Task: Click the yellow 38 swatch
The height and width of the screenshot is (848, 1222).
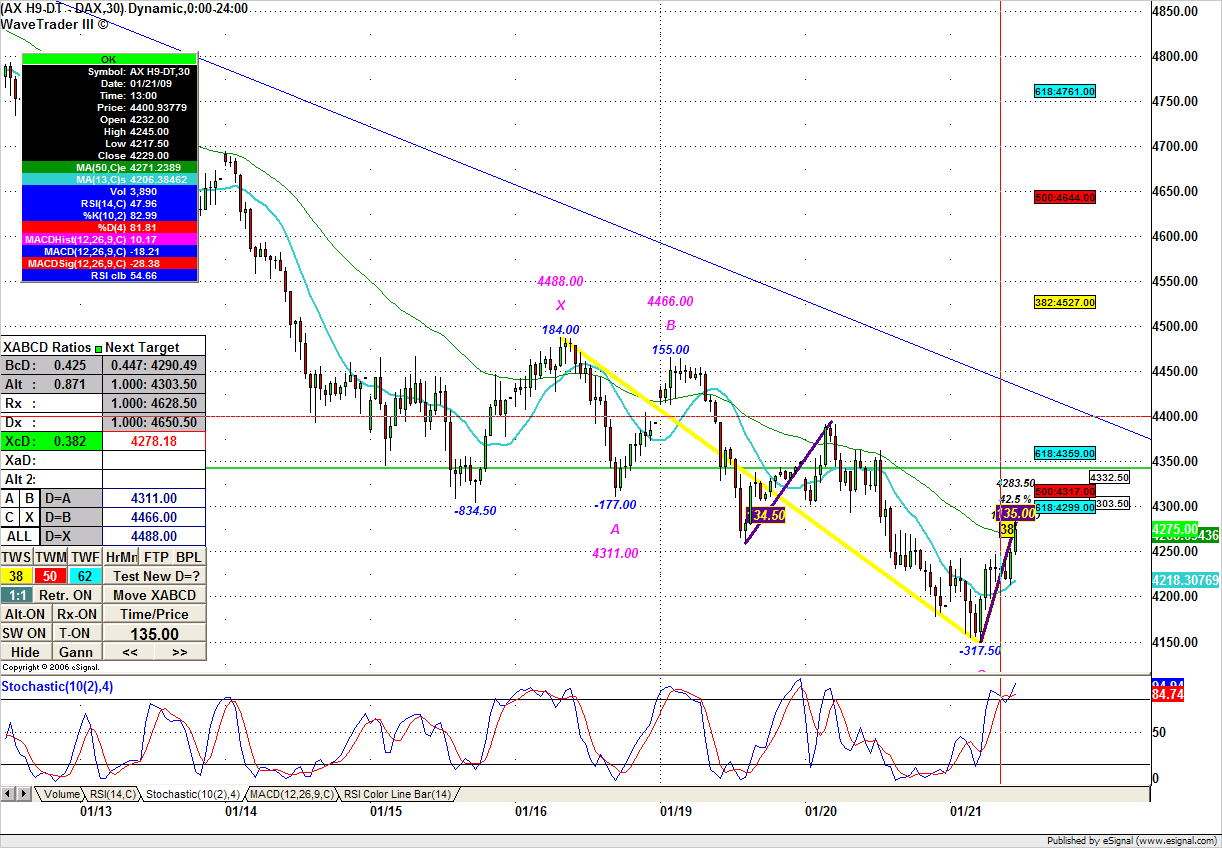Action: [16, 576]
